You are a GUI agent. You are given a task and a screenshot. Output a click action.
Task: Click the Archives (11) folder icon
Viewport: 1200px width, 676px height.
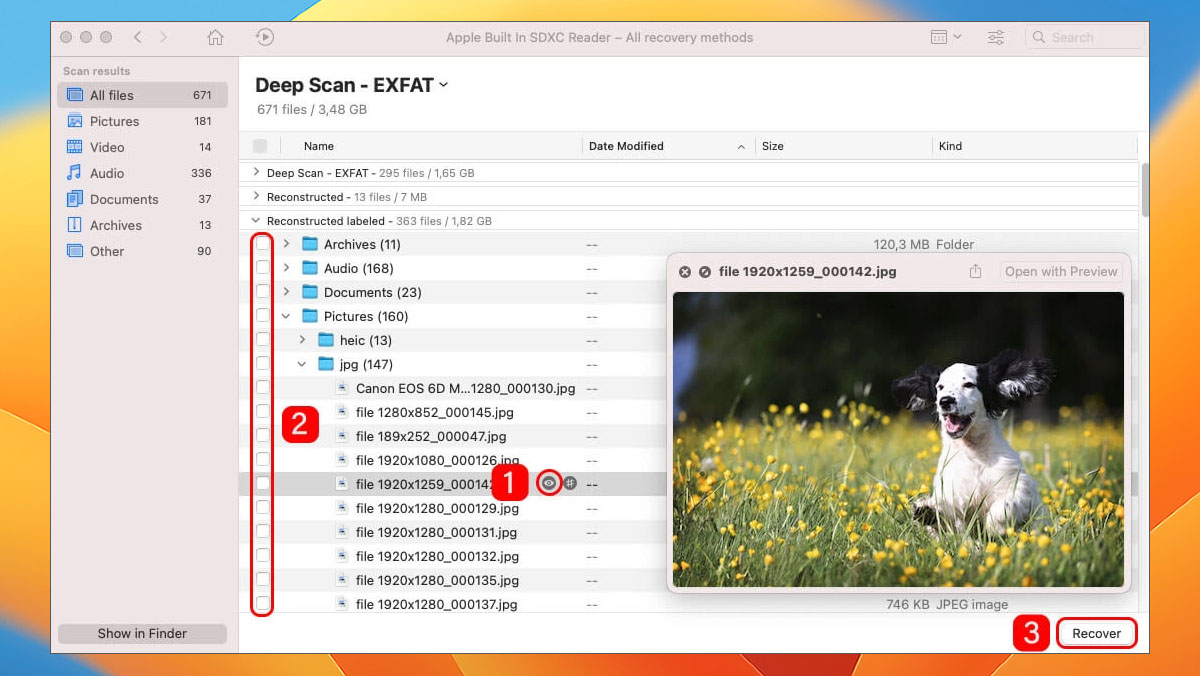[310, 244]
